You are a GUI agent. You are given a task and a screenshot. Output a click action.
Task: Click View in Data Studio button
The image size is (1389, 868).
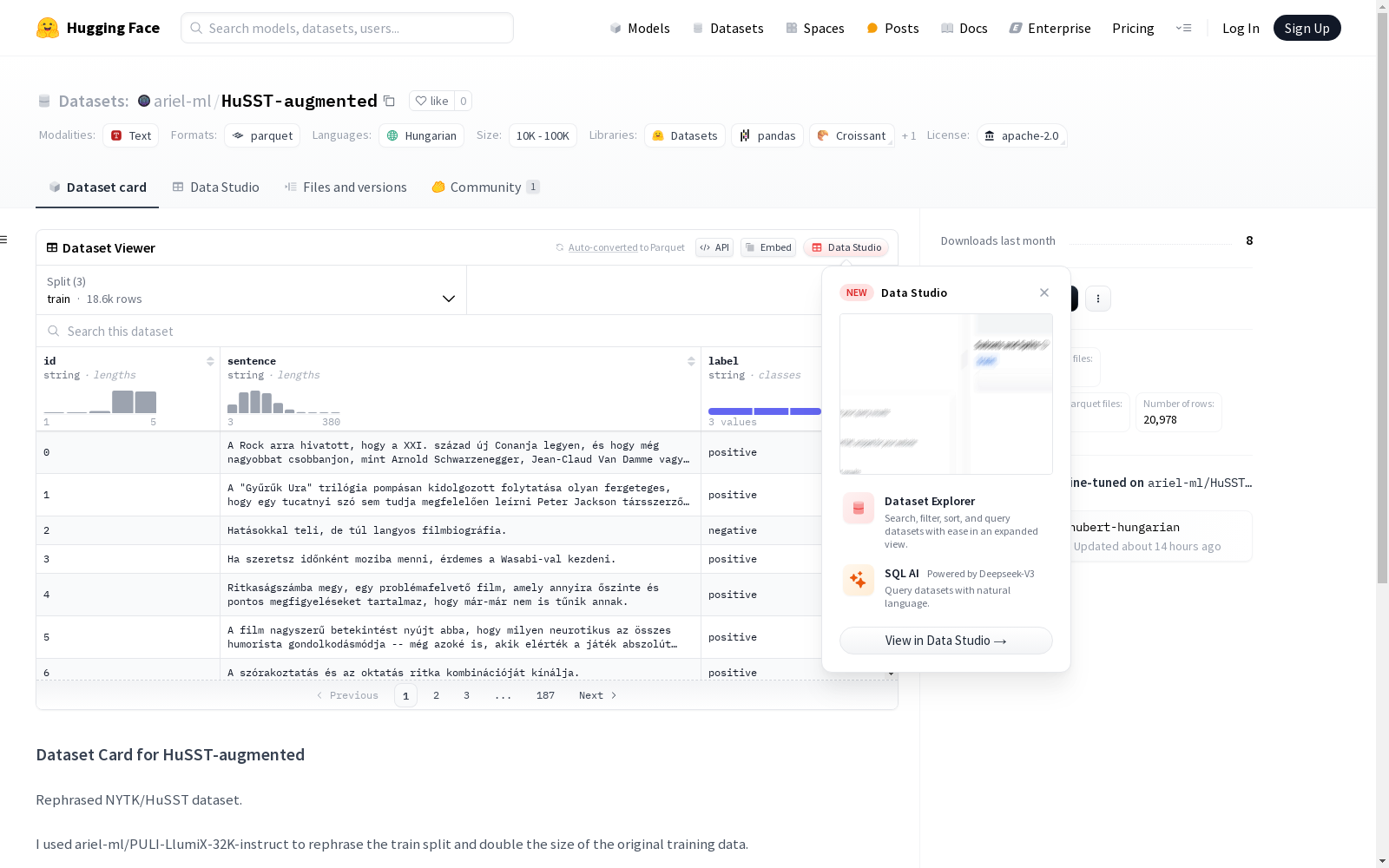946,641
